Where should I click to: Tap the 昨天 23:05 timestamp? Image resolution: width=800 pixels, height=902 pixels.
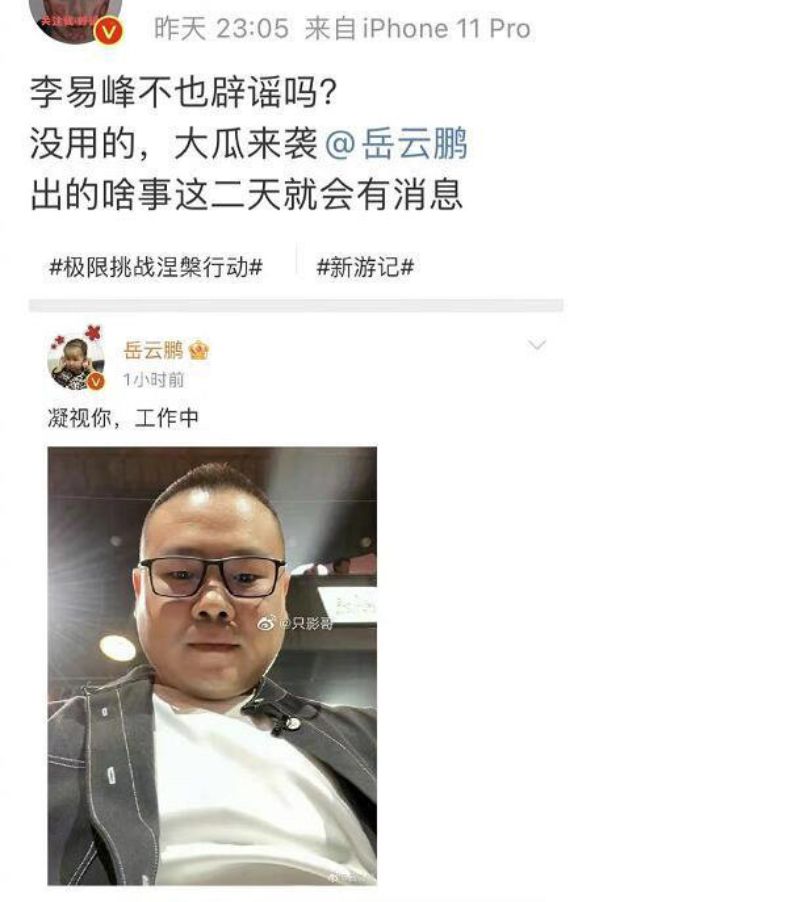pyautogui.click(x=221, y=29)
